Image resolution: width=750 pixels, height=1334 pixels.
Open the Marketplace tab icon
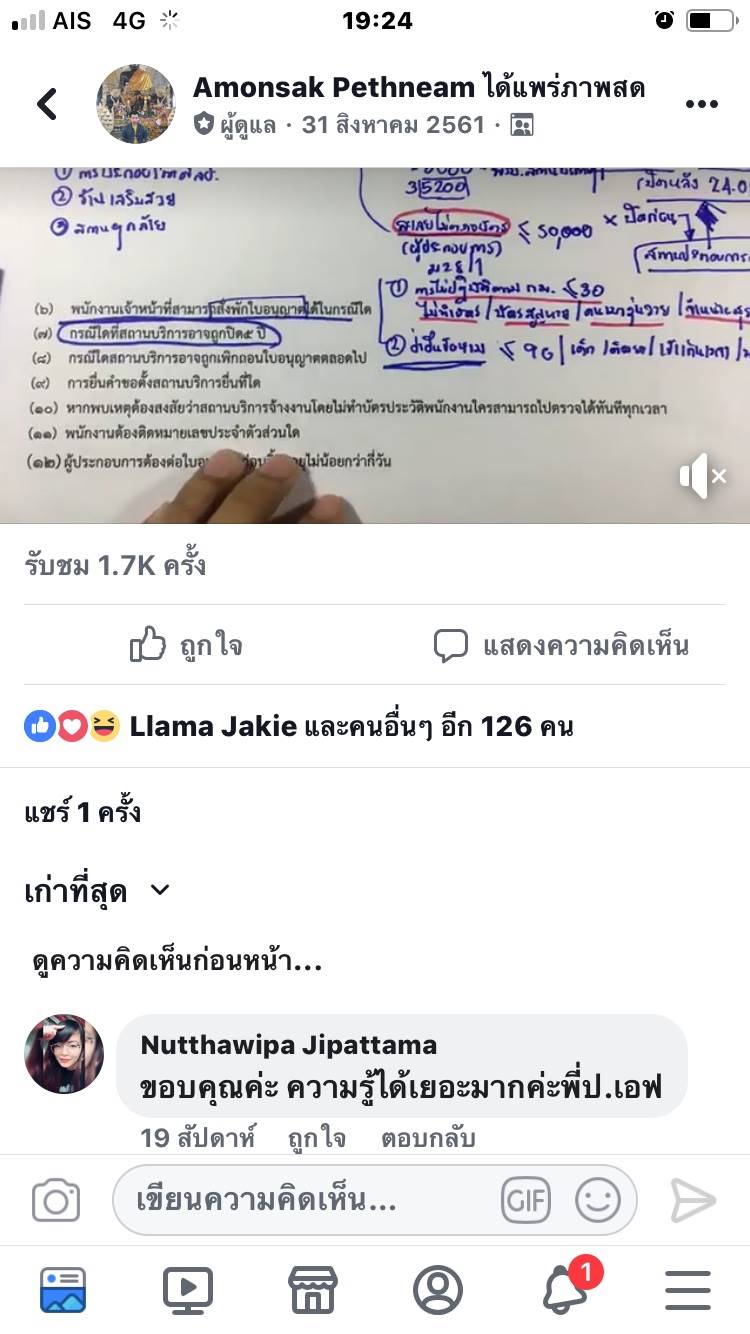click(x=313, y=1290)
